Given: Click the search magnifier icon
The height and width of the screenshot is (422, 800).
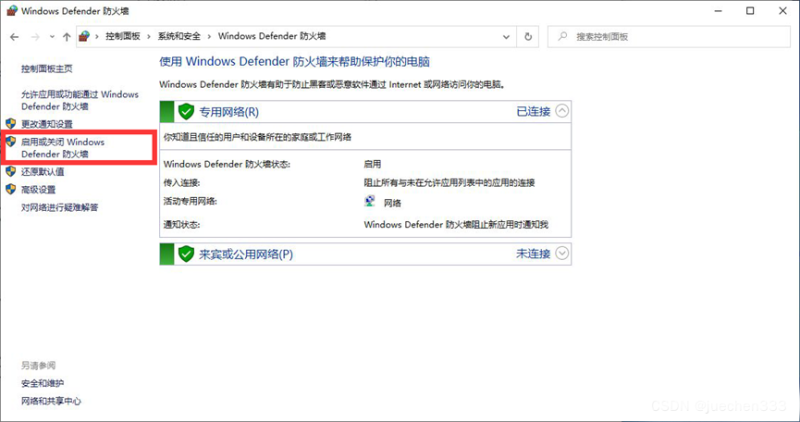Looking at the screenshot, I should [x=563, y=36].
